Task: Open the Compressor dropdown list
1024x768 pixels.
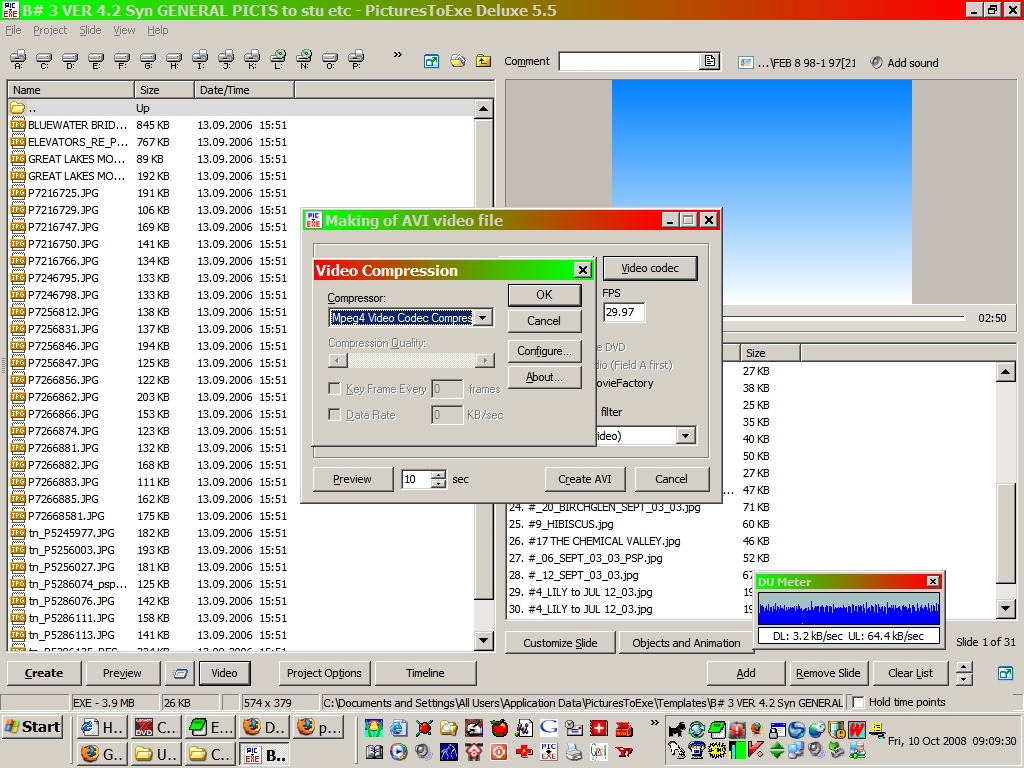Action: tap(484, 318)
